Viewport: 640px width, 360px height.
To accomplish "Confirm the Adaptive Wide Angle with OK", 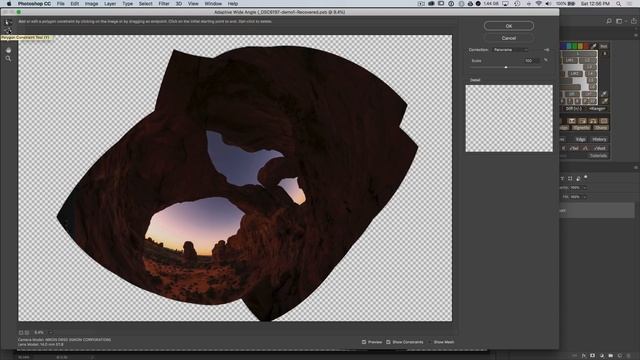I will pos(509,26).
